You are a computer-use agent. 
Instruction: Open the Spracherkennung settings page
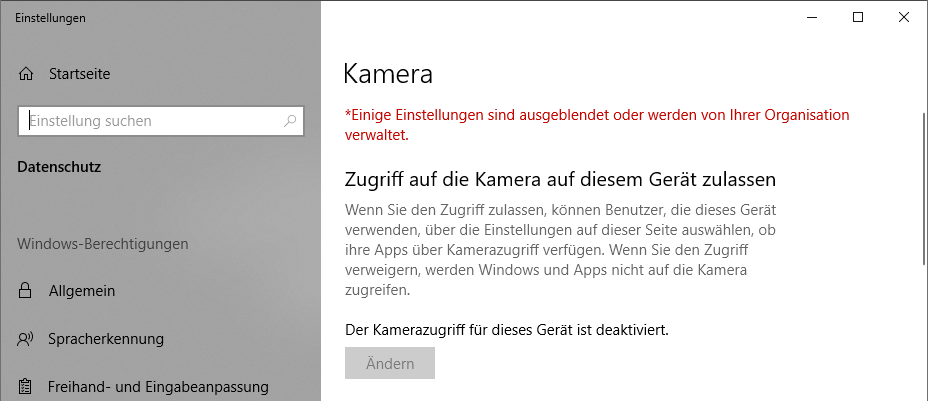106,339
